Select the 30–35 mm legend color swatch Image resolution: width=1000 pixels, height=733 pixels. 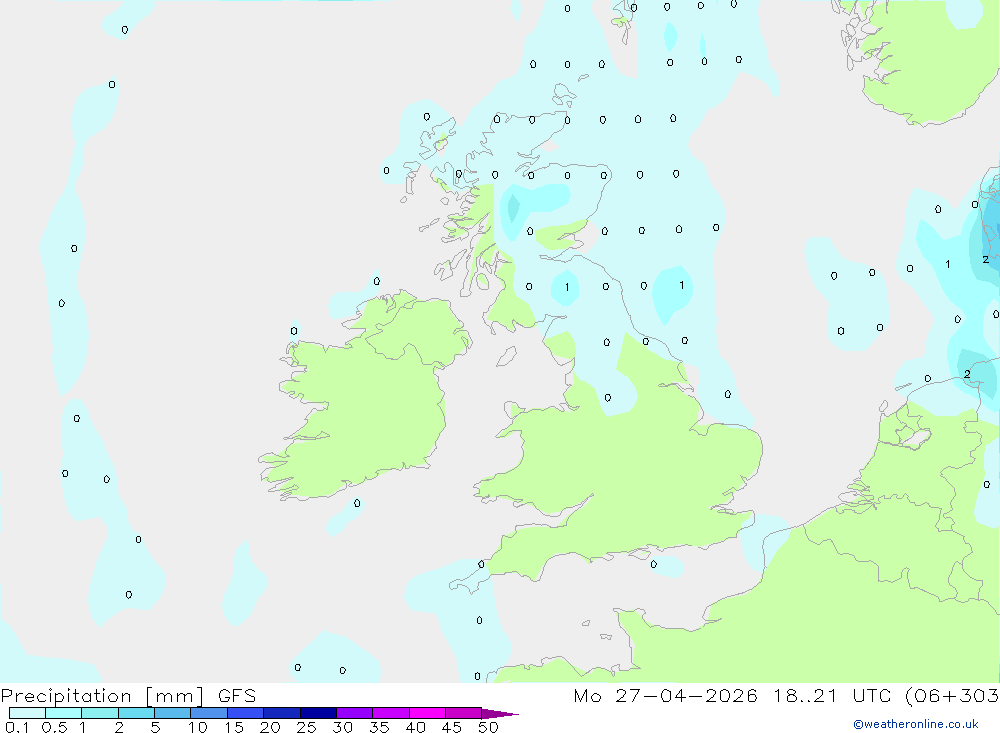click(355, 713)
